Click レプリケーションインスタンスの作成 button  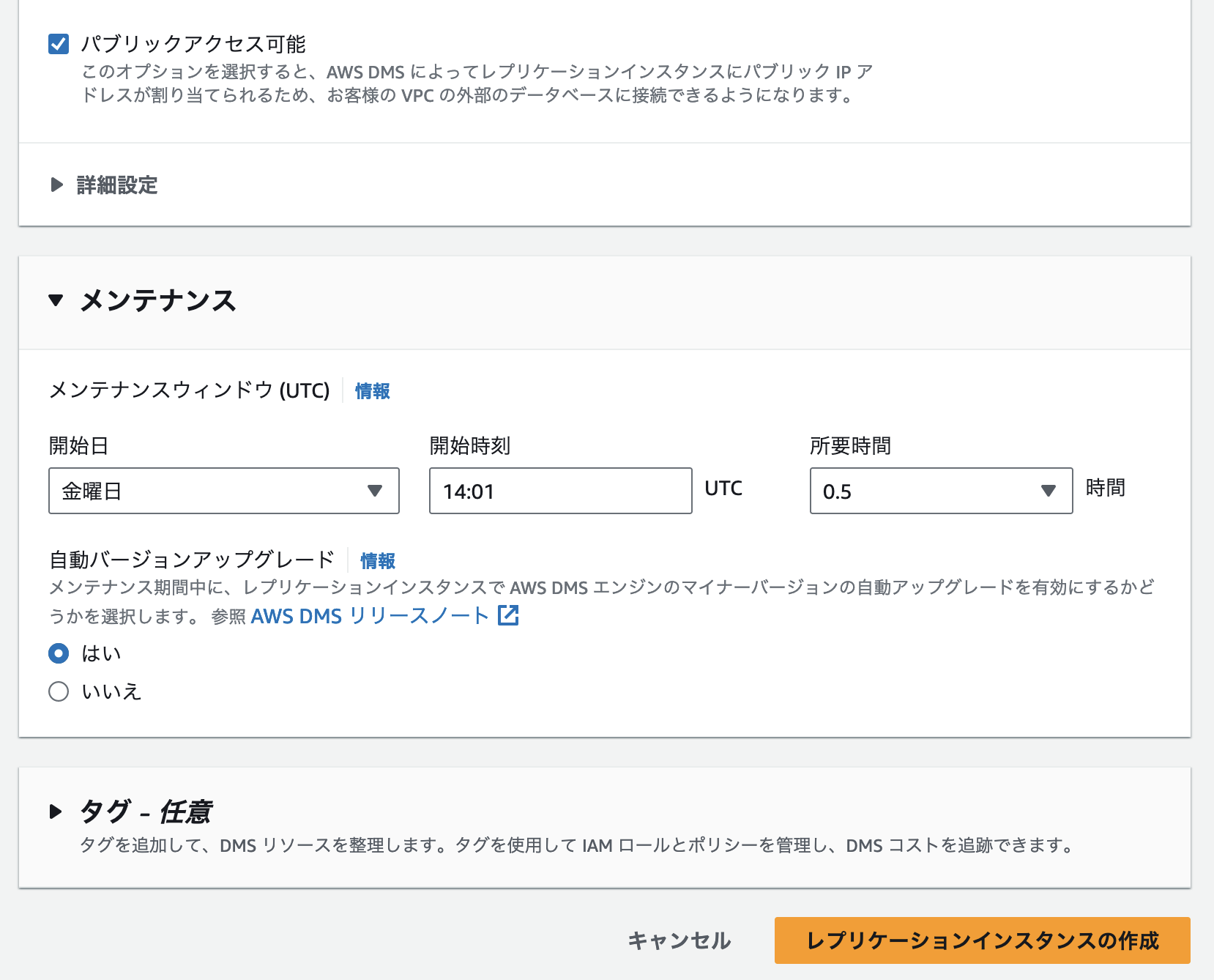pos(983,940)
